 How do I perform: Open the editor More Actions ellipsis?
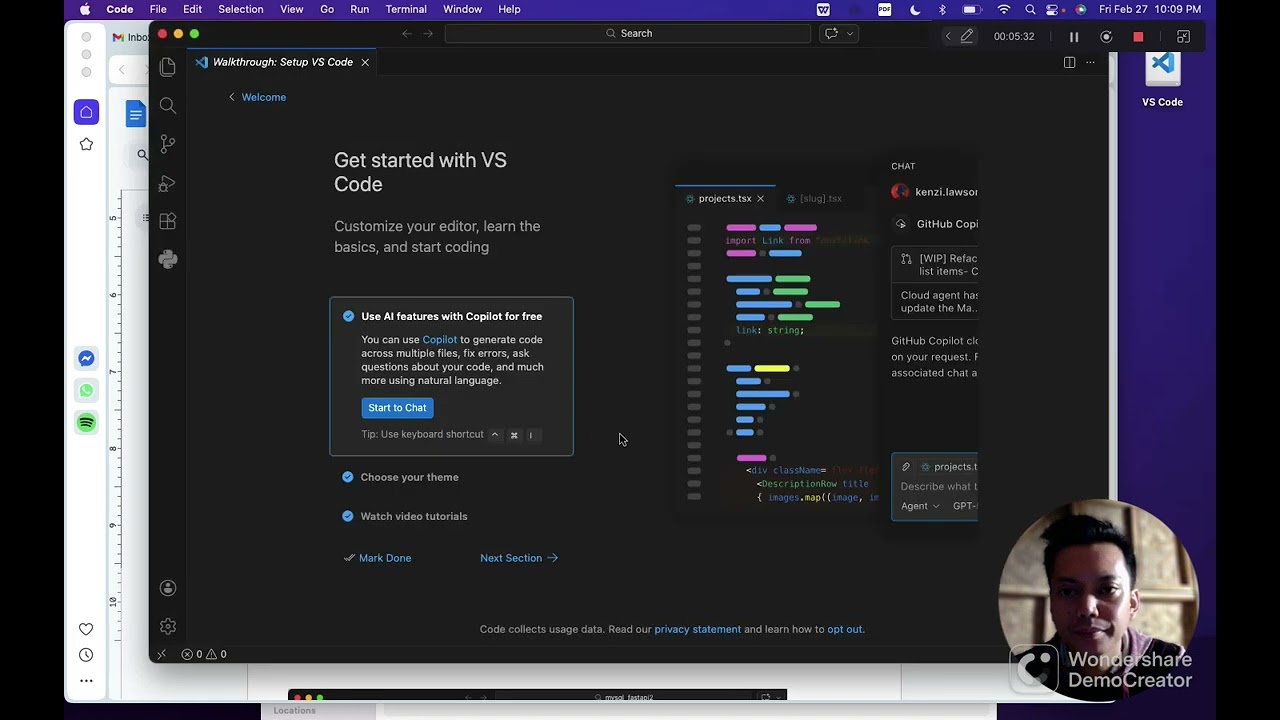pos(1090,62)
